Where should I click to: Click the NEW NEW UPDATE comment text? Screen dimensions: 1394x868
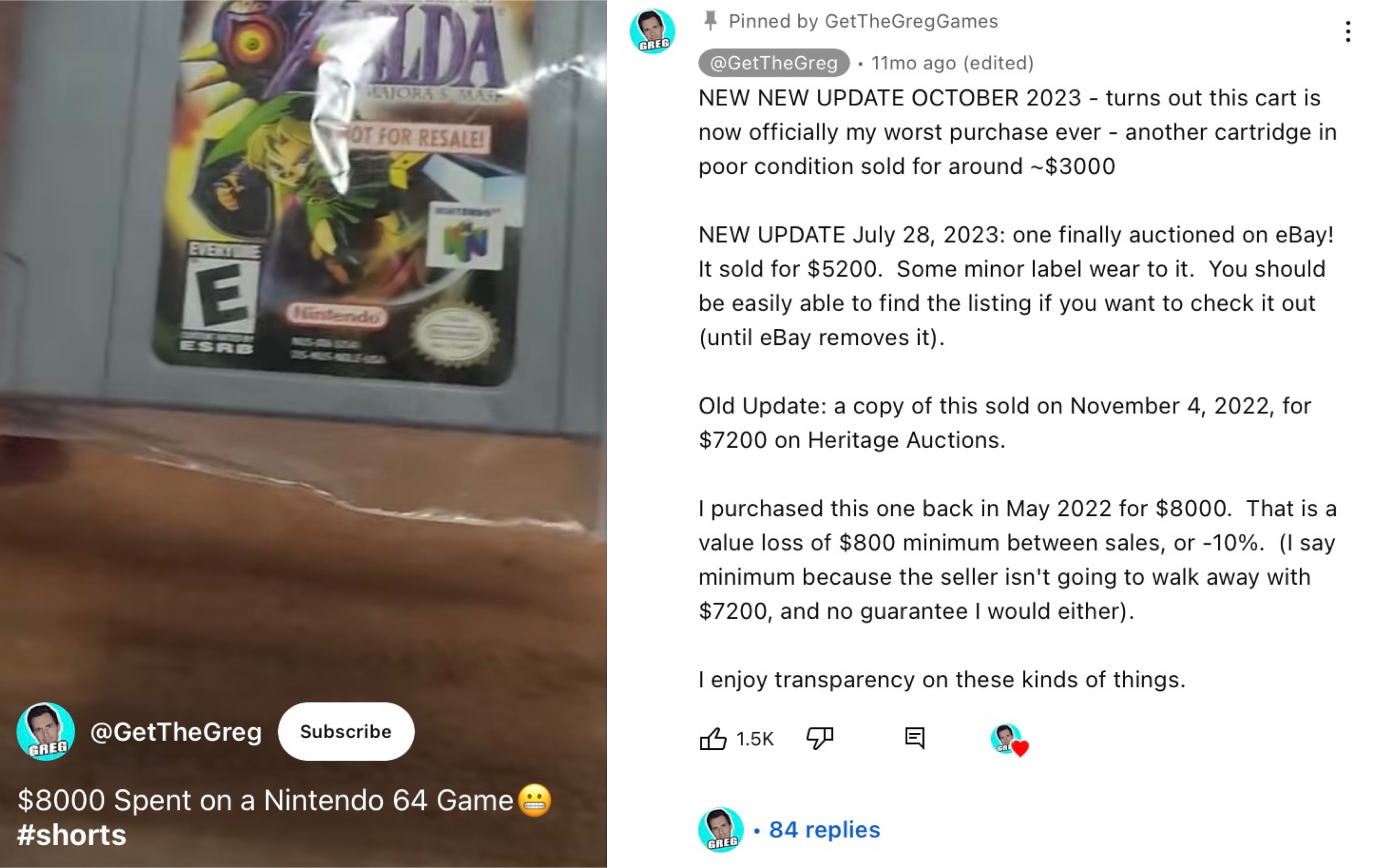[x=1017, y=132]
